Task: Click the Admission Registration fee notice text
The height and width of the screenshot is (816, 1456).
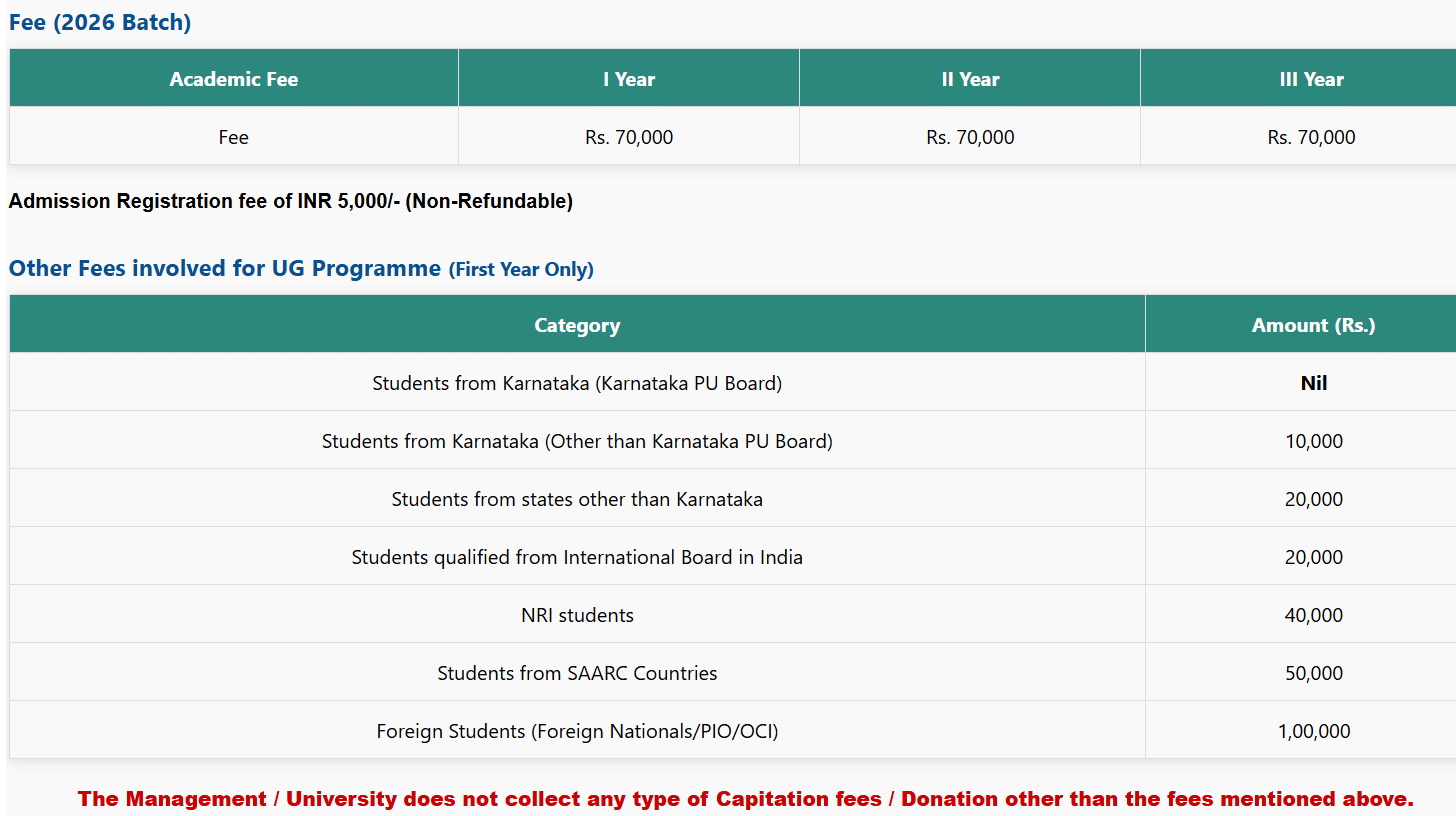Action: click(x=291, y=201)
